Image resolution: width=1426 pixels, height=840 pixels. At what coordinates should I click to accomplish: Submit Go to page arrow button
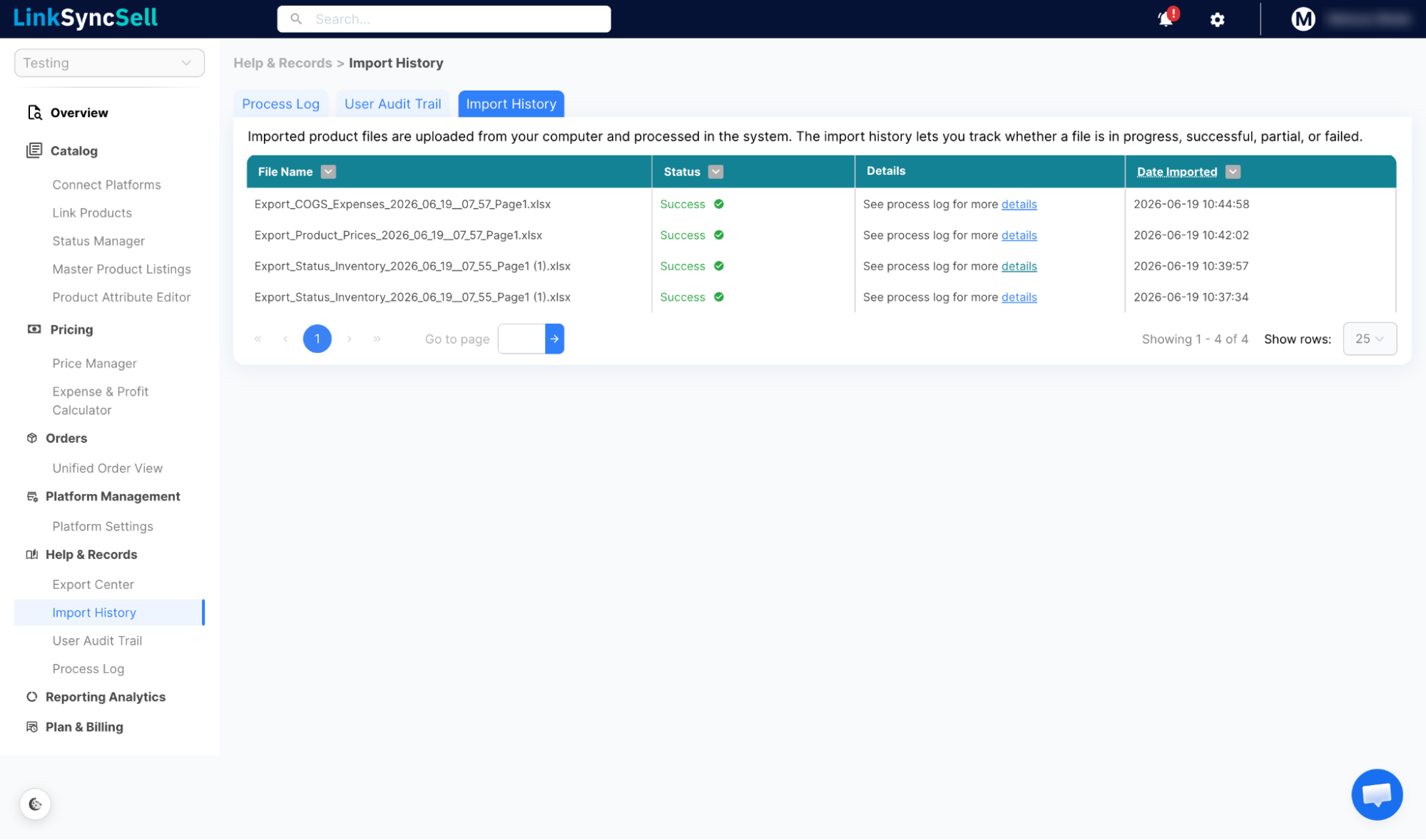pyautogui.click(x=554, y=339)
